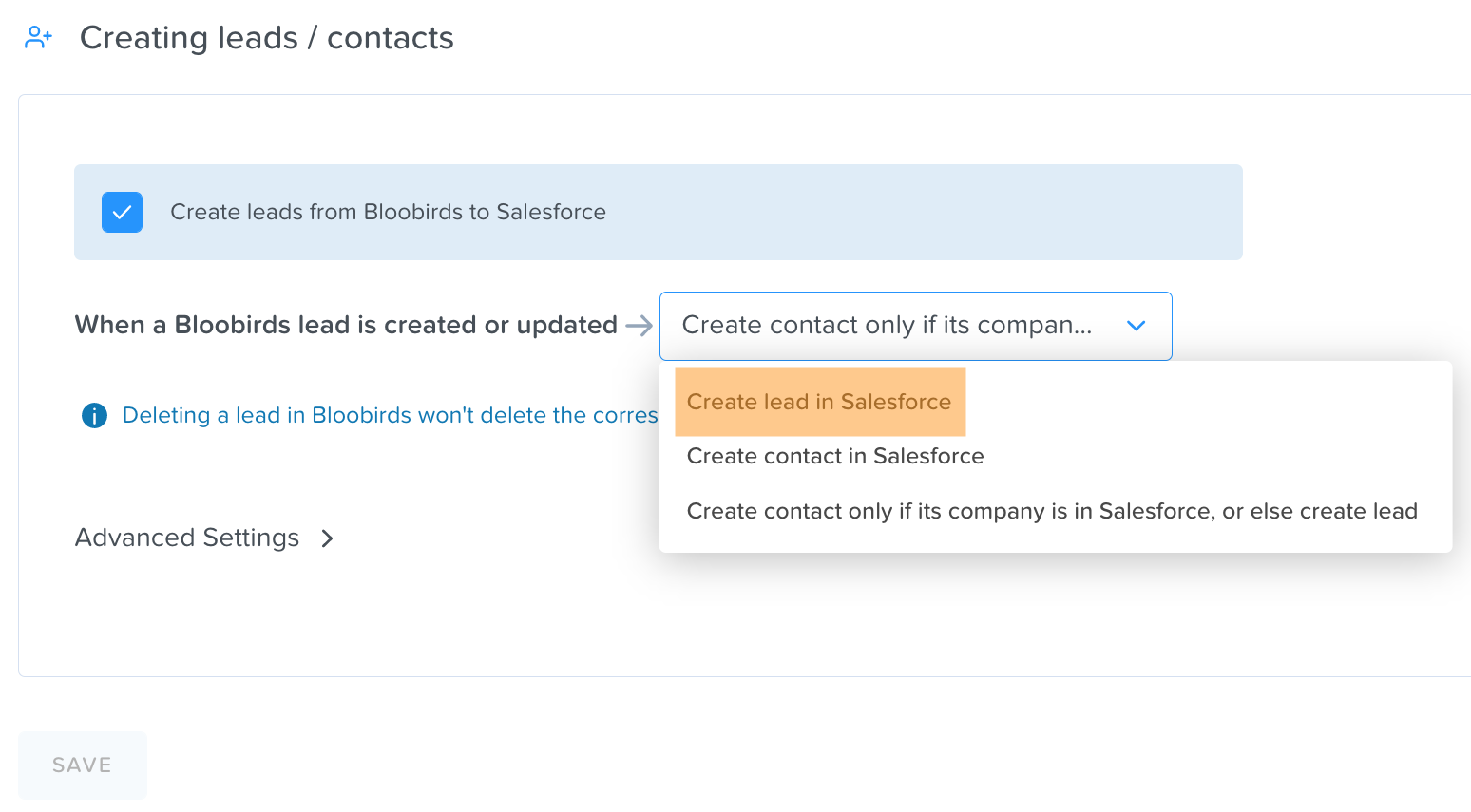This screenshot has width=1471, height=812.
Task: Pick the 'or else create lead' option
Action: 1052,511
